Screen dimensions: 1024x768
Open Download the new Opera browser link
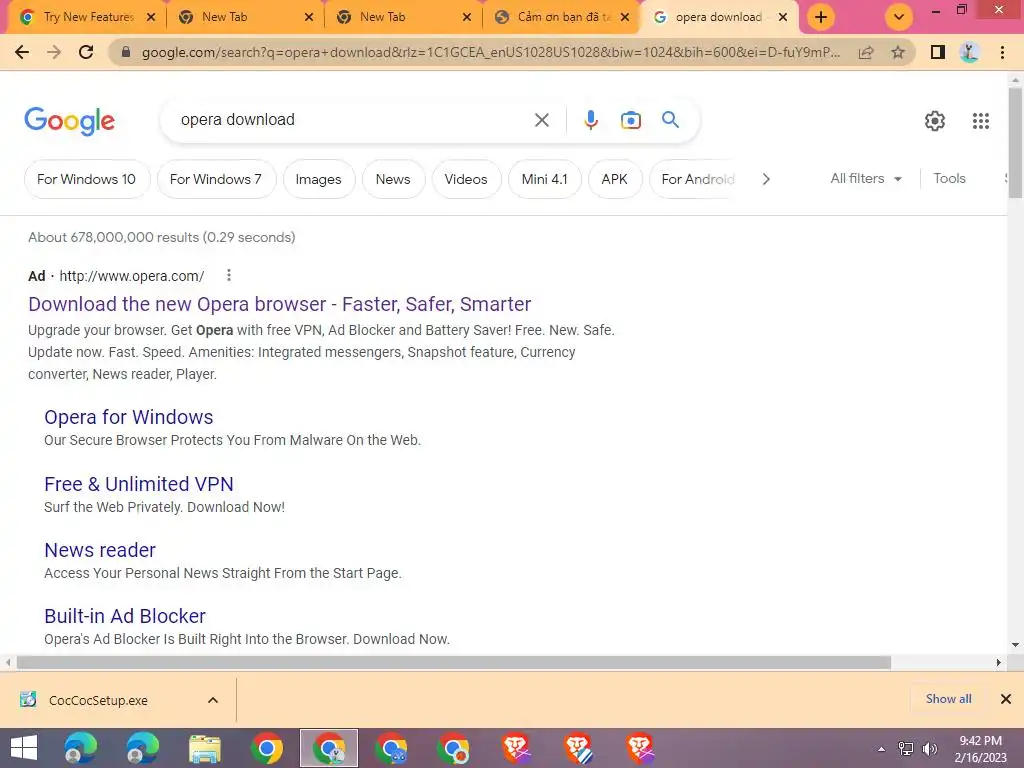point(280,304)
